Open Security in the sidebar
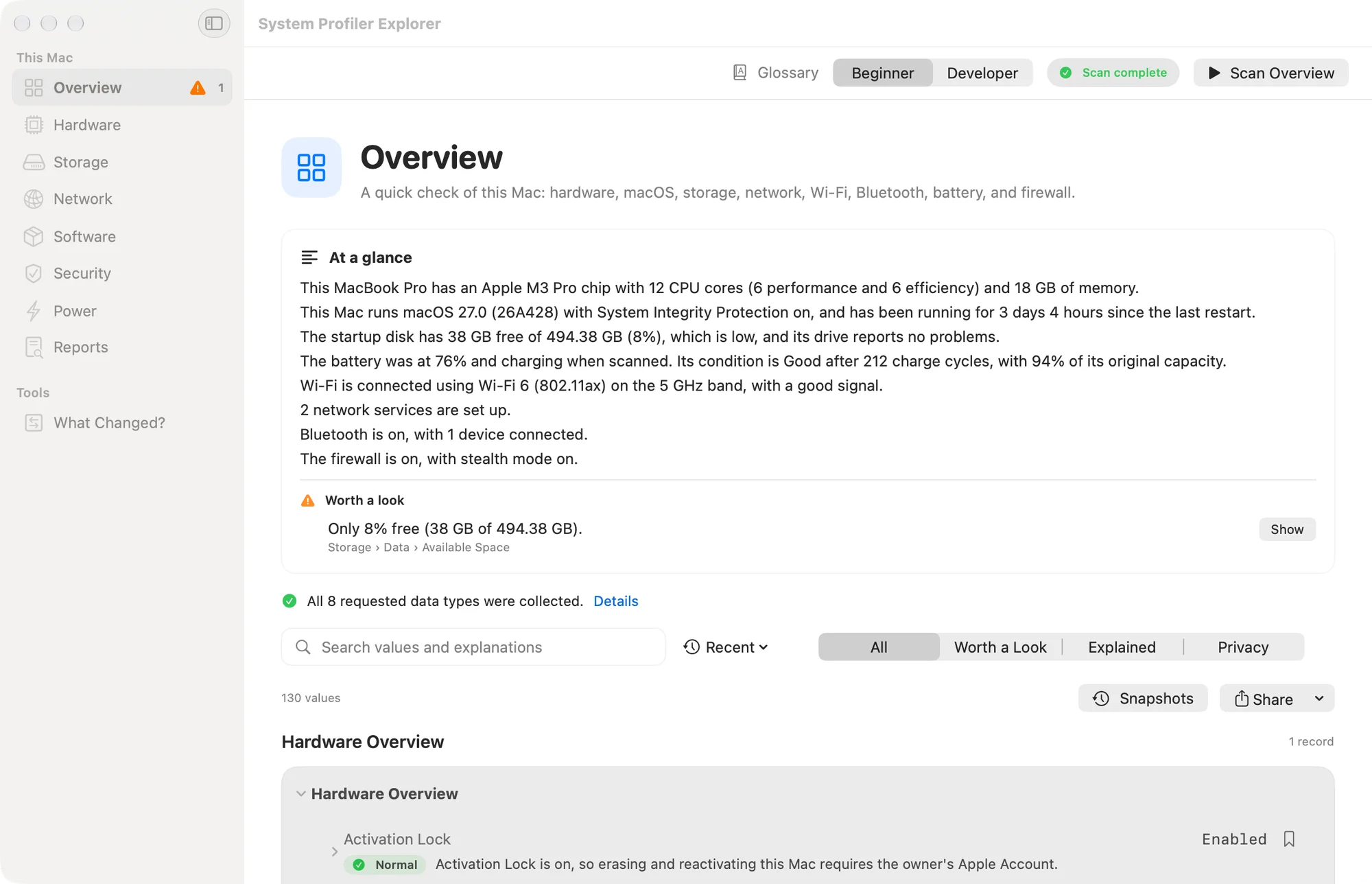Screen dimensions: 1372x884 pyautogui.click(x=122, y=273)
